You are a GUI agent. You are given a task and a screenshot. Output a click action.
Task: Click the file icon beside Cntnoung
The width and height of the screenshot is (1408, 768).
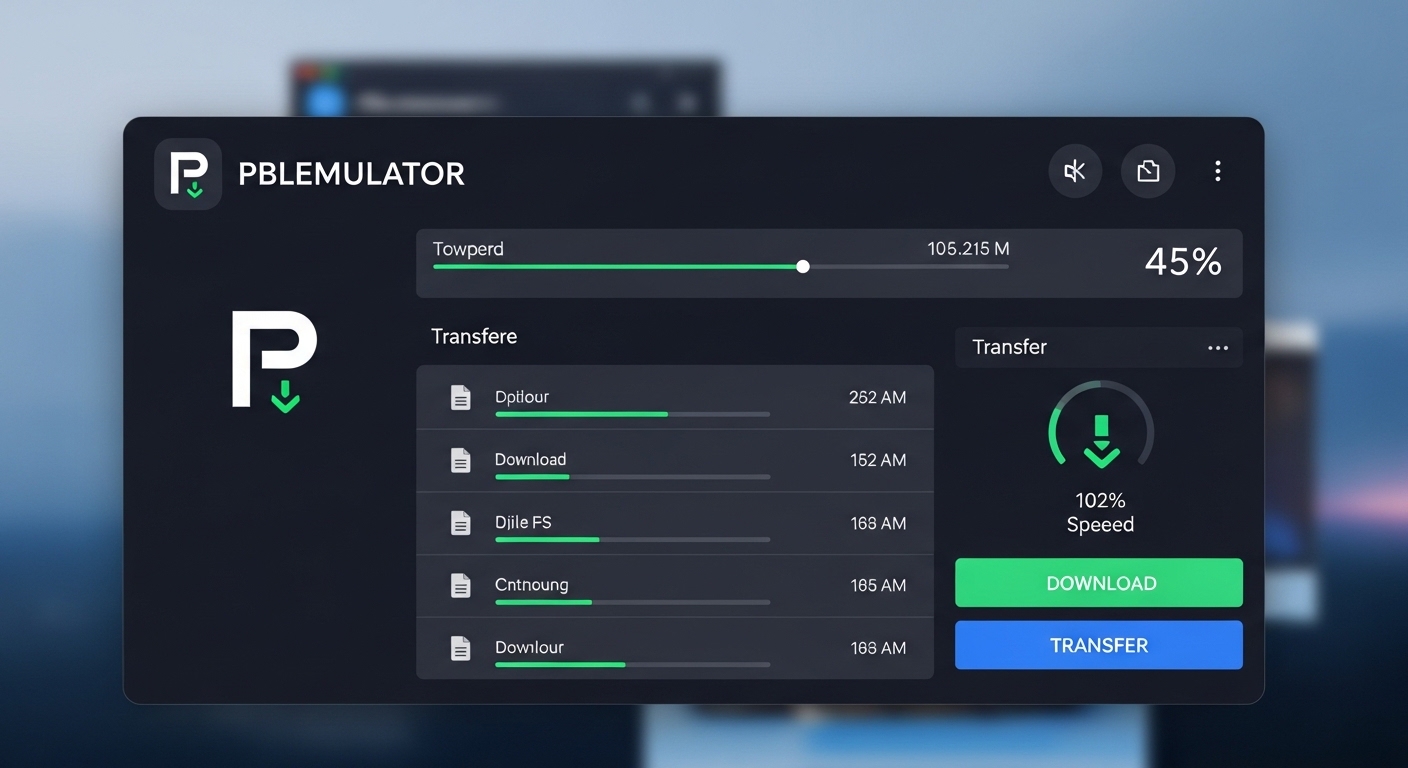[460, 585]
